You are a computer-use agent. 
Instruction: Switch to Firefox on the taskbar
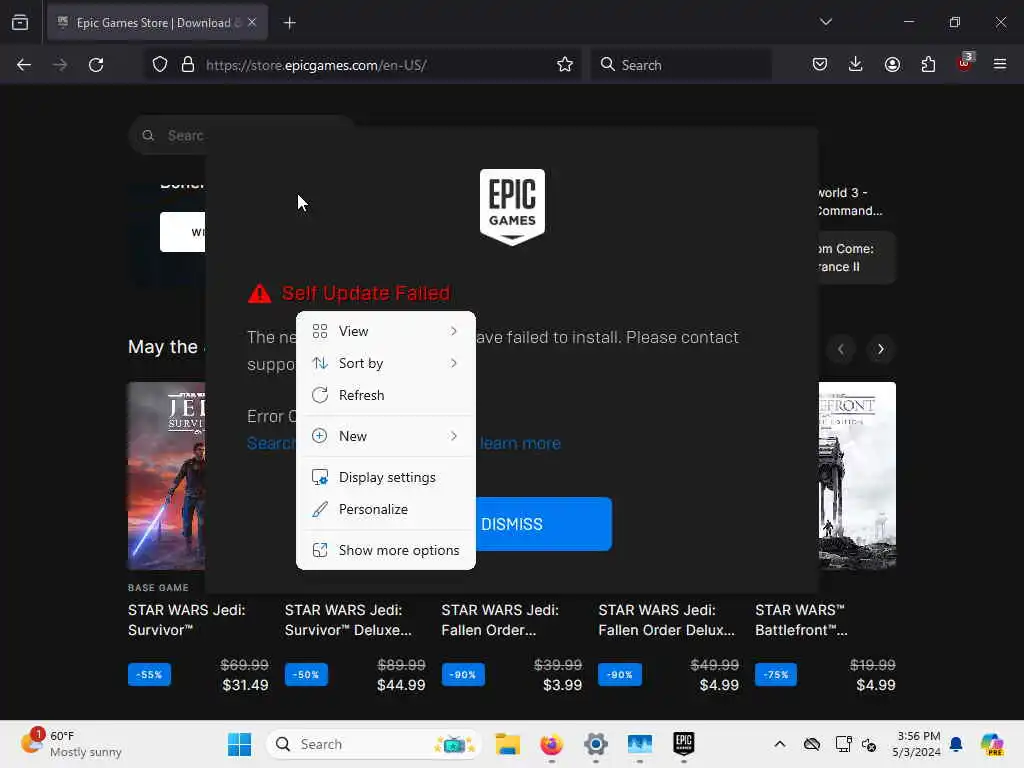(551, 744)
